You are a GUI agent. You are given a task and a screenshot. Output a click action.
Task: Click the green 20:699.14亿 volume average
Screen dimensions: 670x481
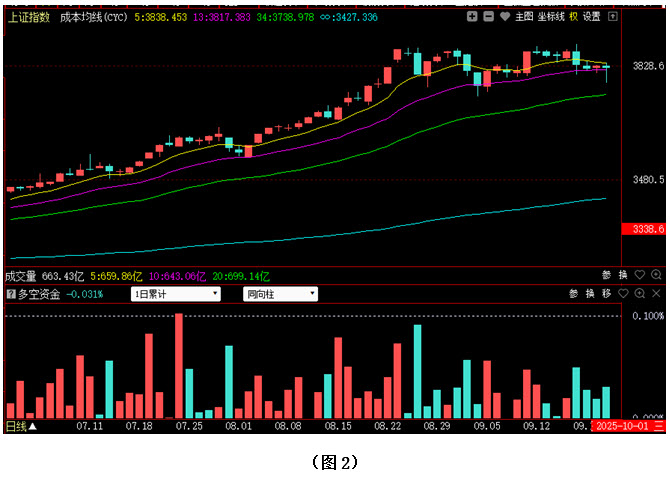click(241, 276)
